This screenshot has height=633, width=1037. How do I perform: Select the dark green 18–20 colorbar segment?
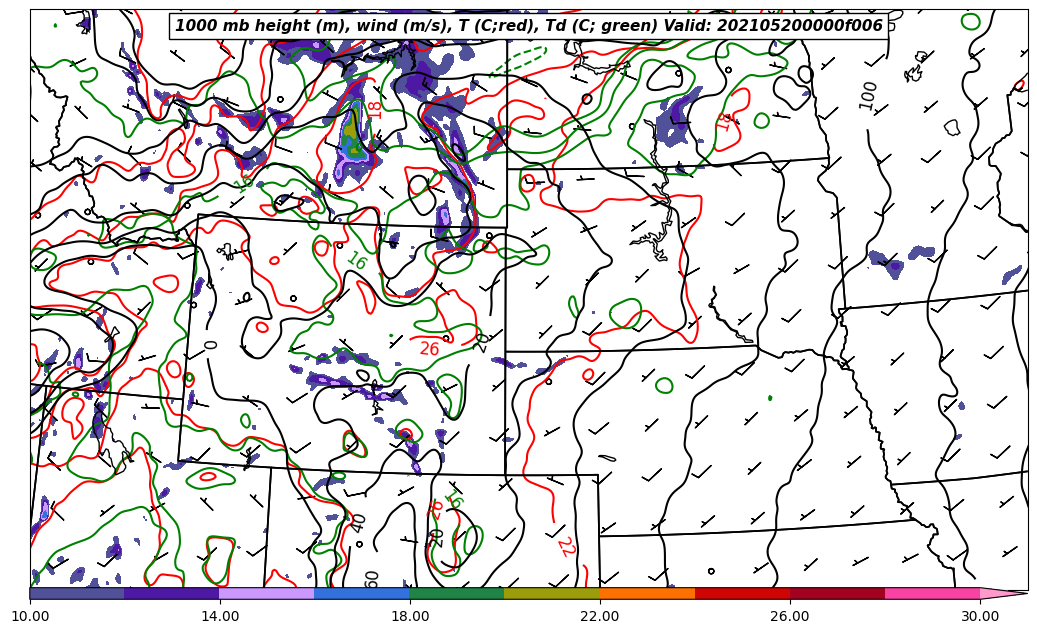[x=456, y=593]
